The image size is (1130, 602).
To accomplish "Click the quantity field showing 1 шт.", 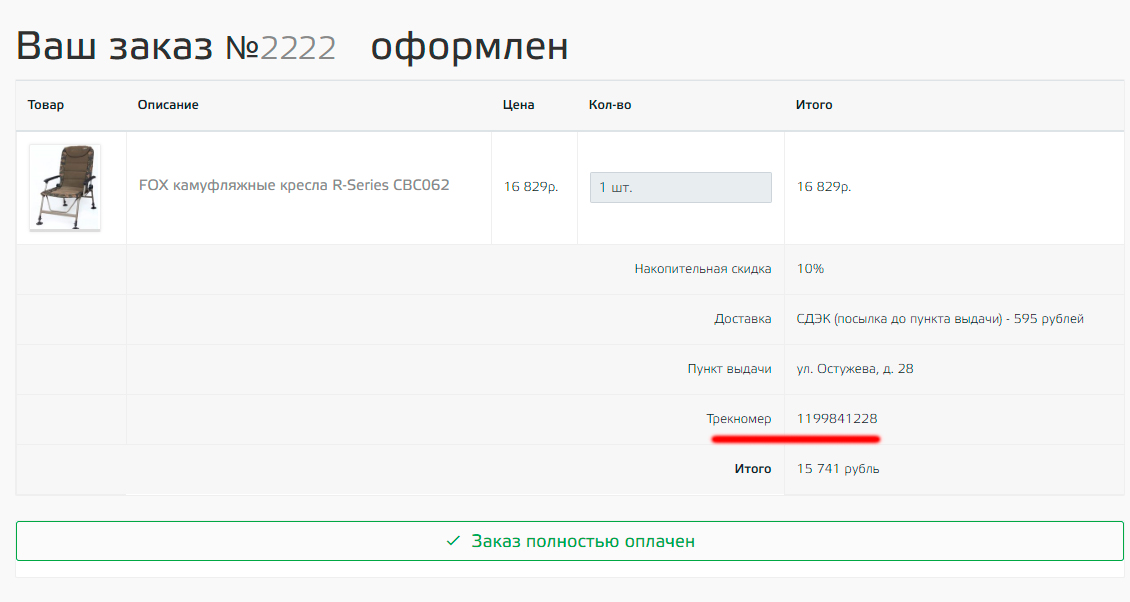I will 680,187.
